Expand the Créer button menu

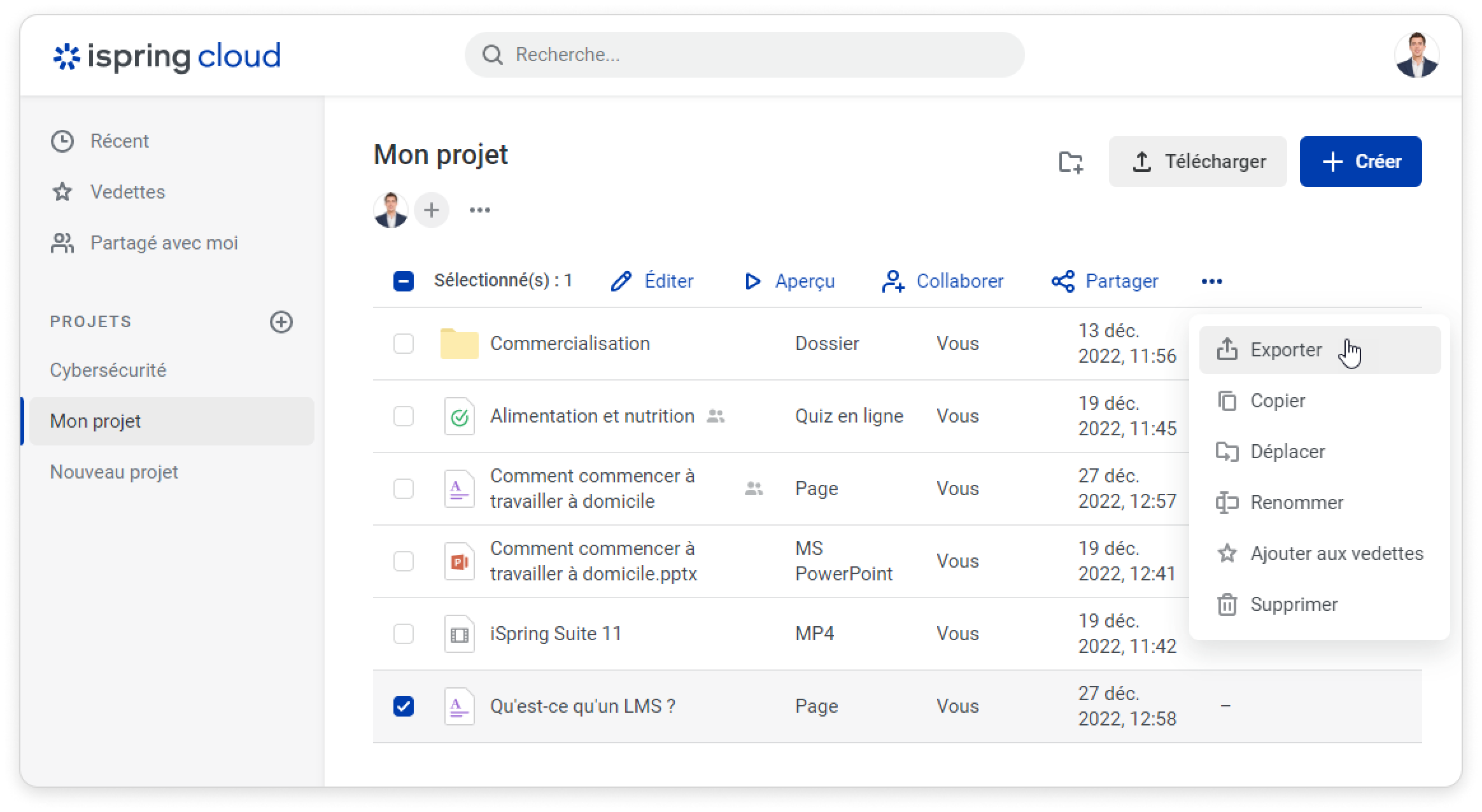coord(1360,162)
